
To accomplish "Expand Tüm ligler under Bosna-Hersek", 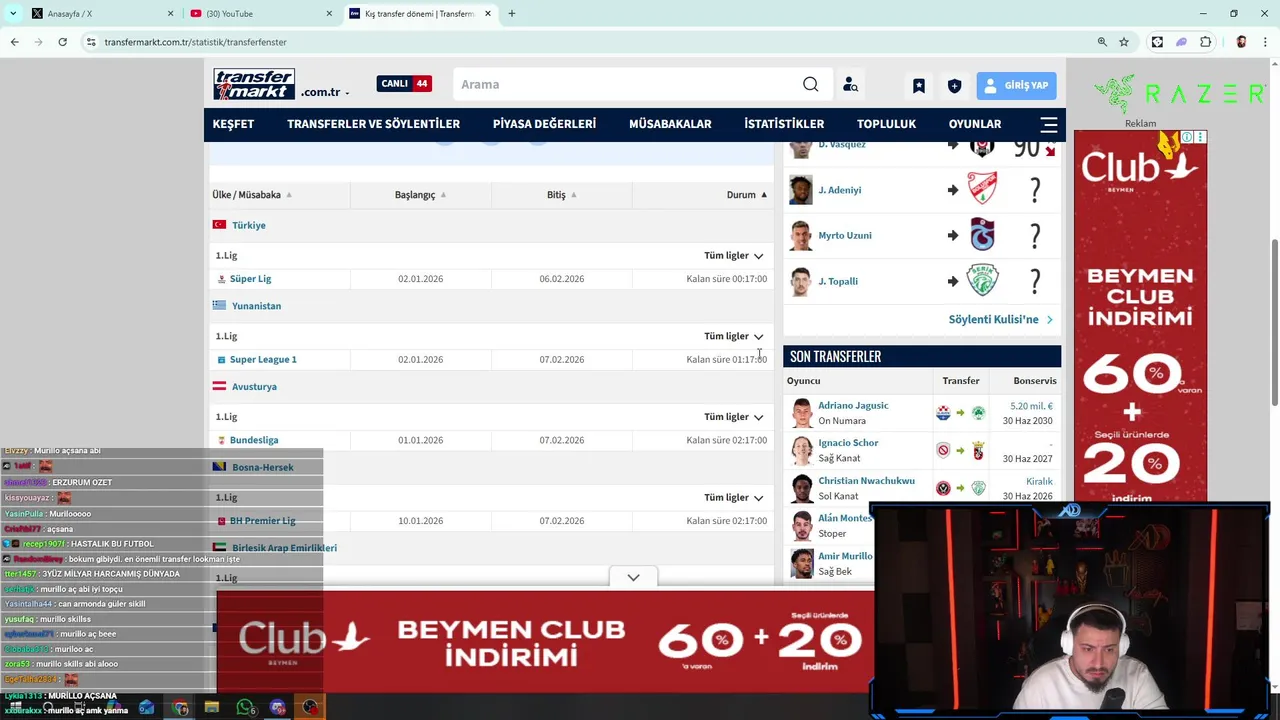I will click(734, 498).
